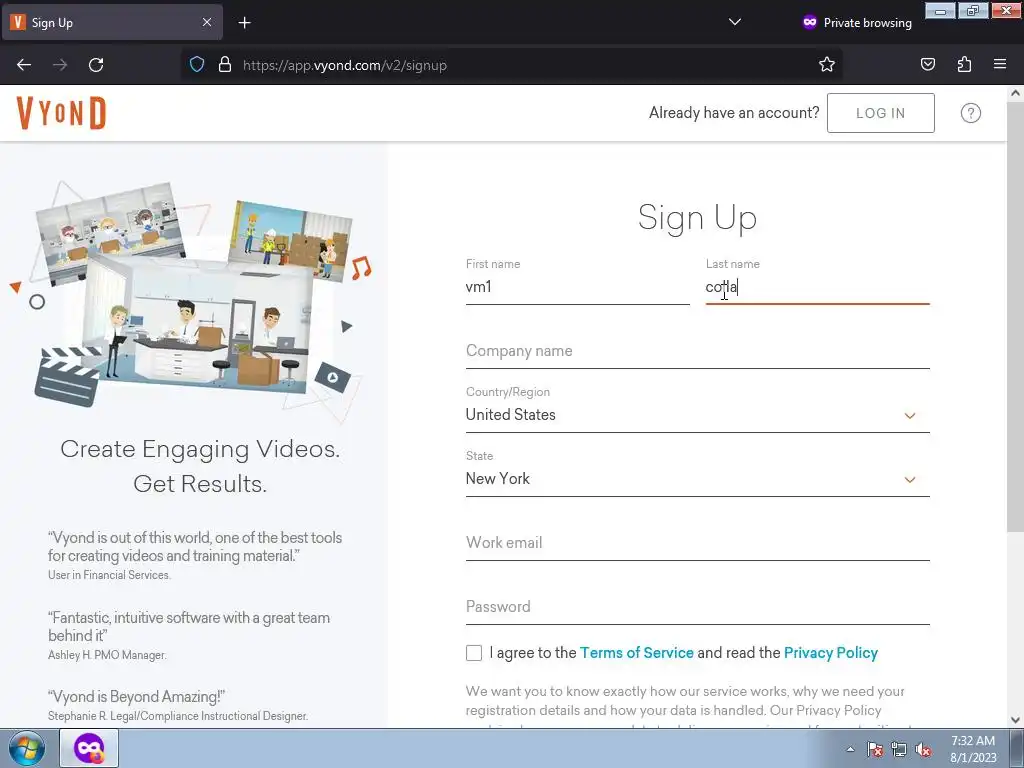Show hidden tray icons arrow
The width and height of the screenshot is (1024, 768).
(850, 749)
